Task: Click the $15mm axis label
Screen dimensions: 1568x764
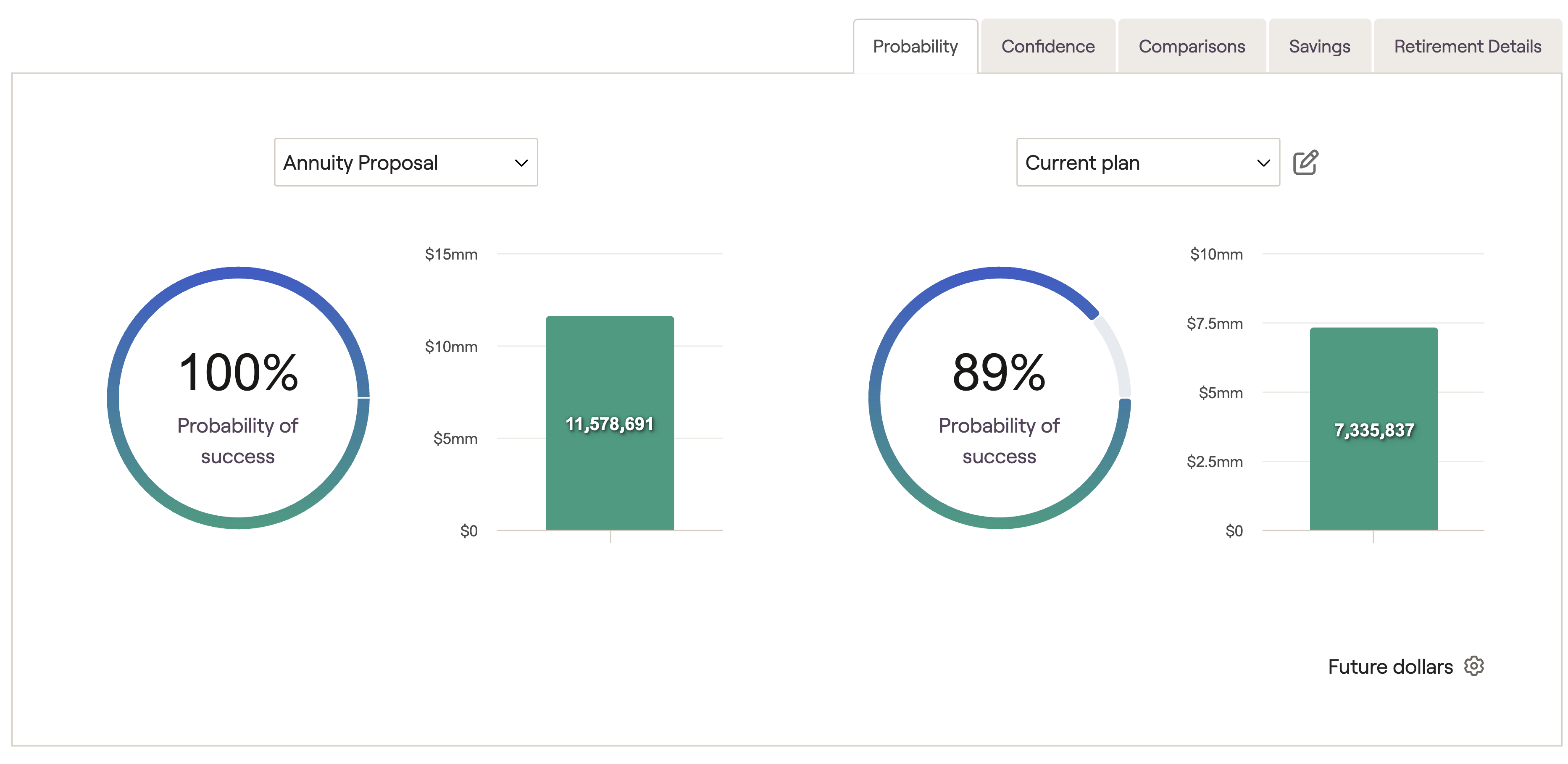Action: coord(451,254)
